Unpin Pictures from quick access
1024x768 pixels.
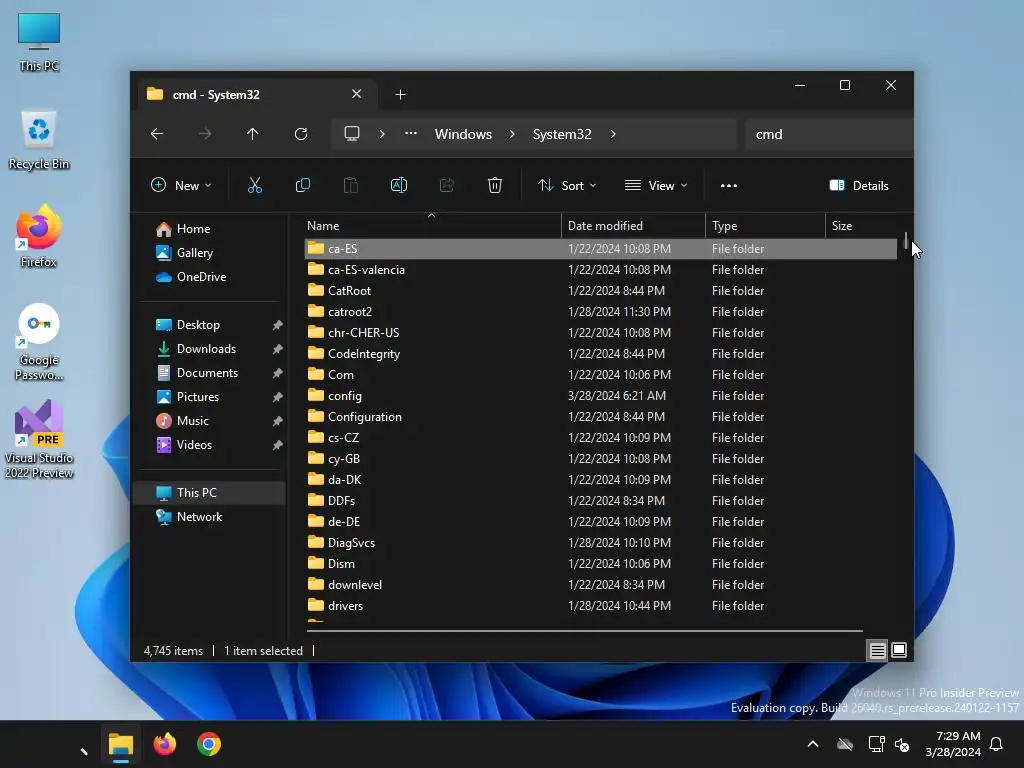pyautogui.click(x=278, y=397)
